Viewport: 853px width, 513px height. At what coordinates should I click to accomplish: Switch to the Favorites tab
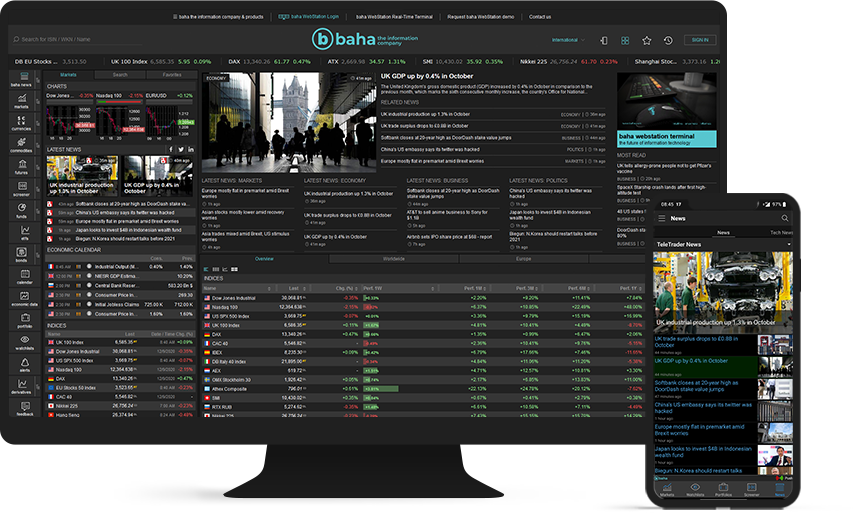(x=172, y=74)
